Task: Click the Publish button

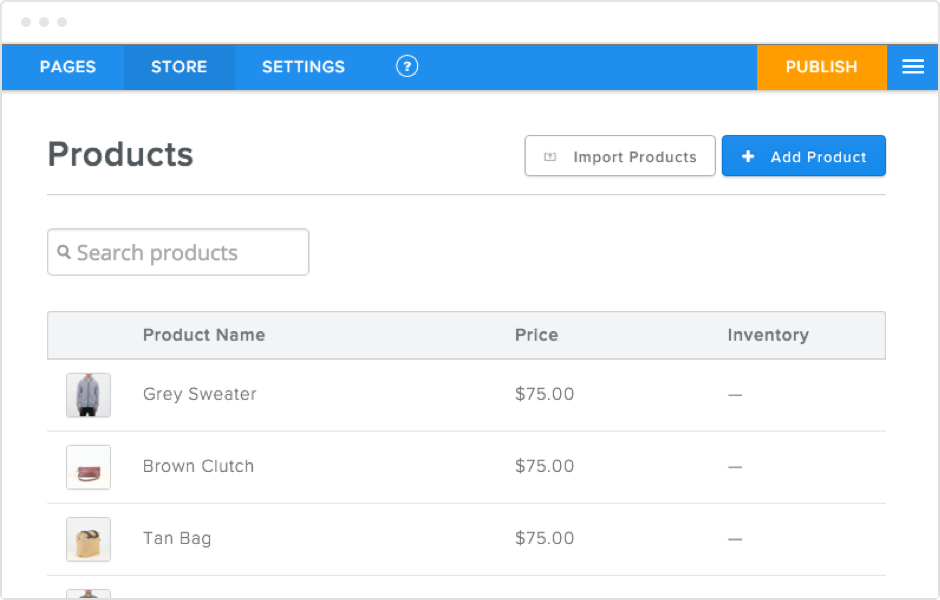Action: click(821, 67)
